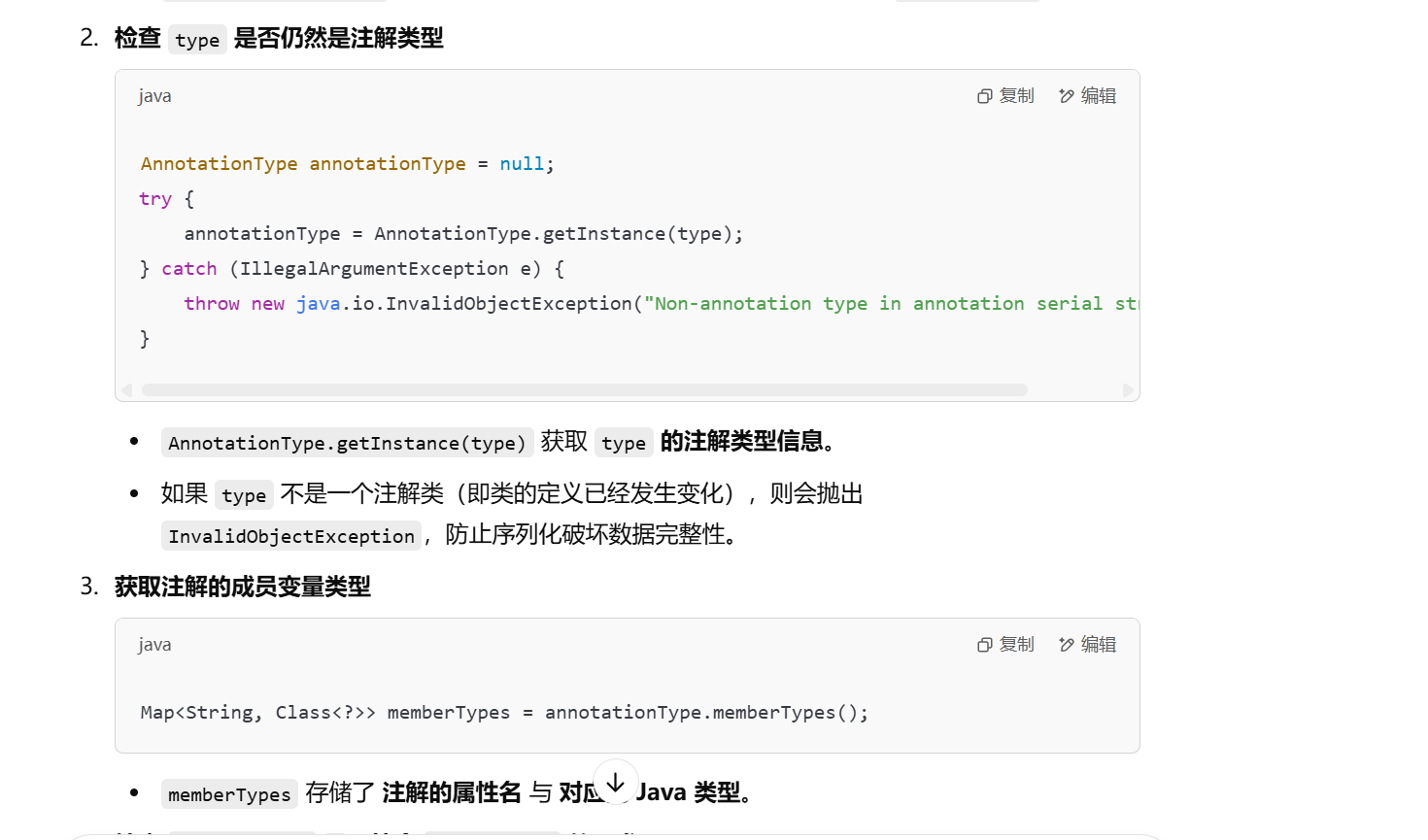
Task: Select the AnnotationType.getInstance(type) inline code chip
Action: point(347,443)
